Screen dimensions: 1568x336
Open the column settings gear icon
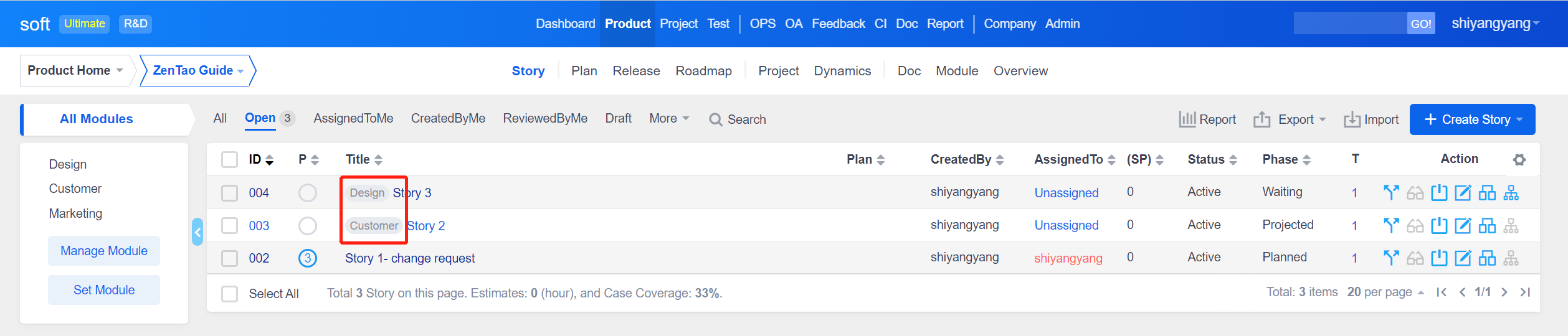1519,160
